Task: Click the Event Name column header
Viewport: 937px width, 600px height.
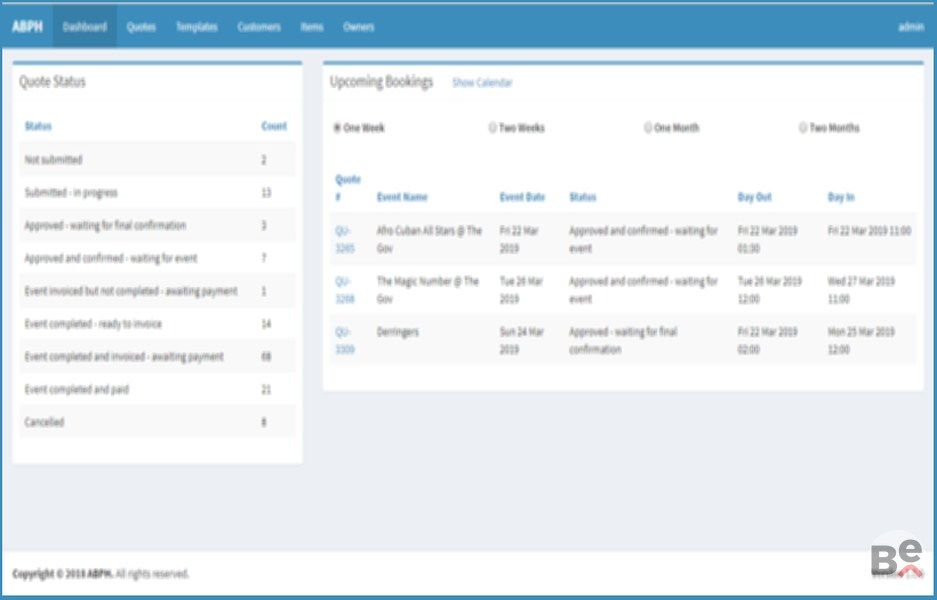Action: tap(402, 197)
